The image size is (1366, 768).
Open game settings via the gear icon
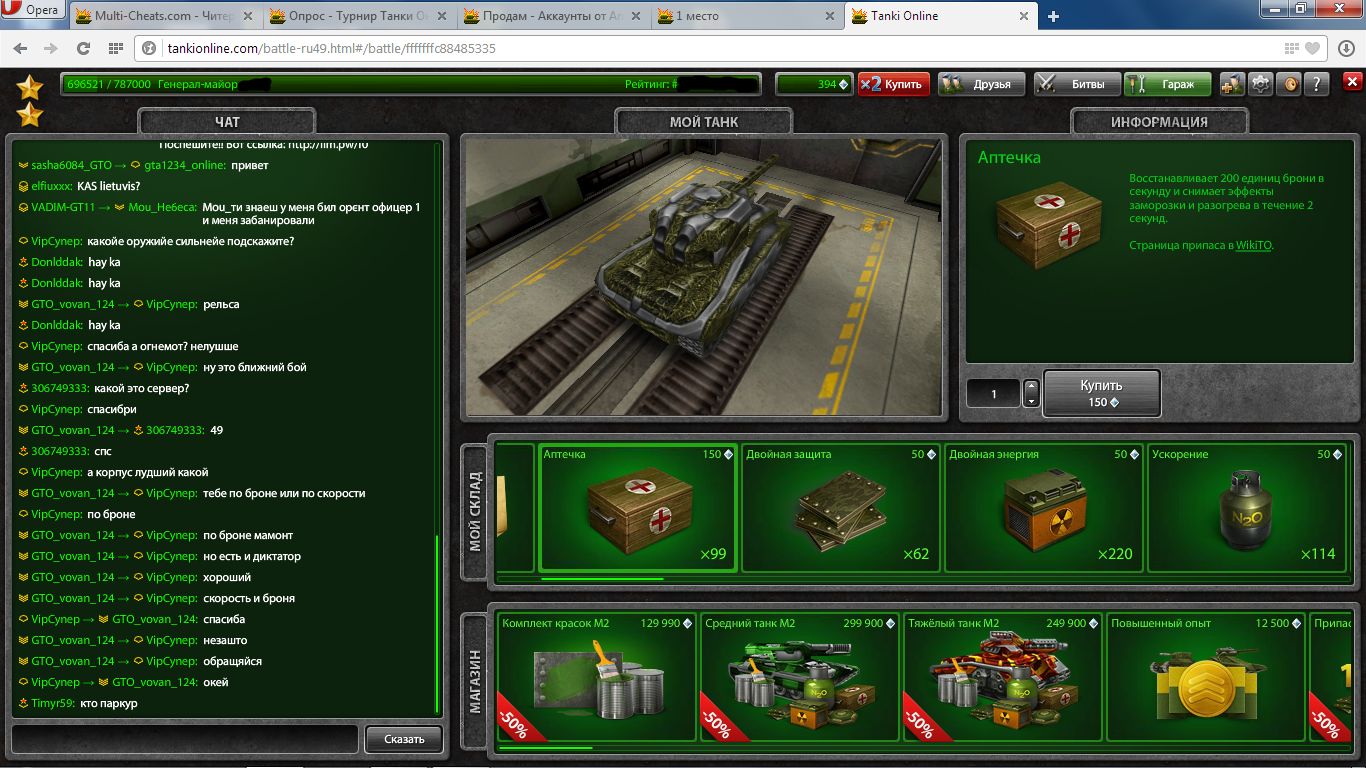point(1261,84)
